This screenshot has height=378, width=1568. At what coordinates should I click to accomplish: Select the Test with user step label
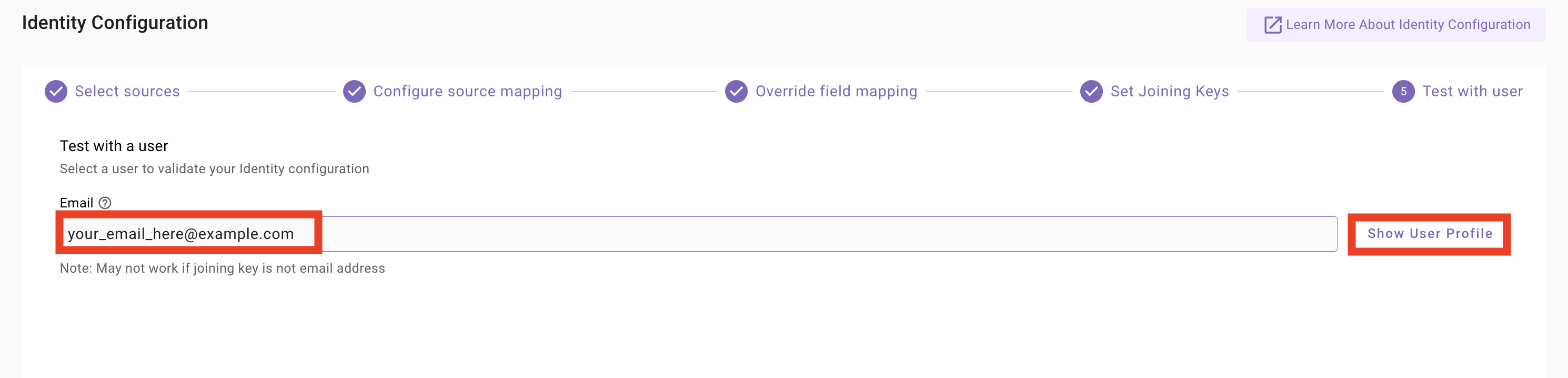pyautogui.click(x=1472, y=91)
